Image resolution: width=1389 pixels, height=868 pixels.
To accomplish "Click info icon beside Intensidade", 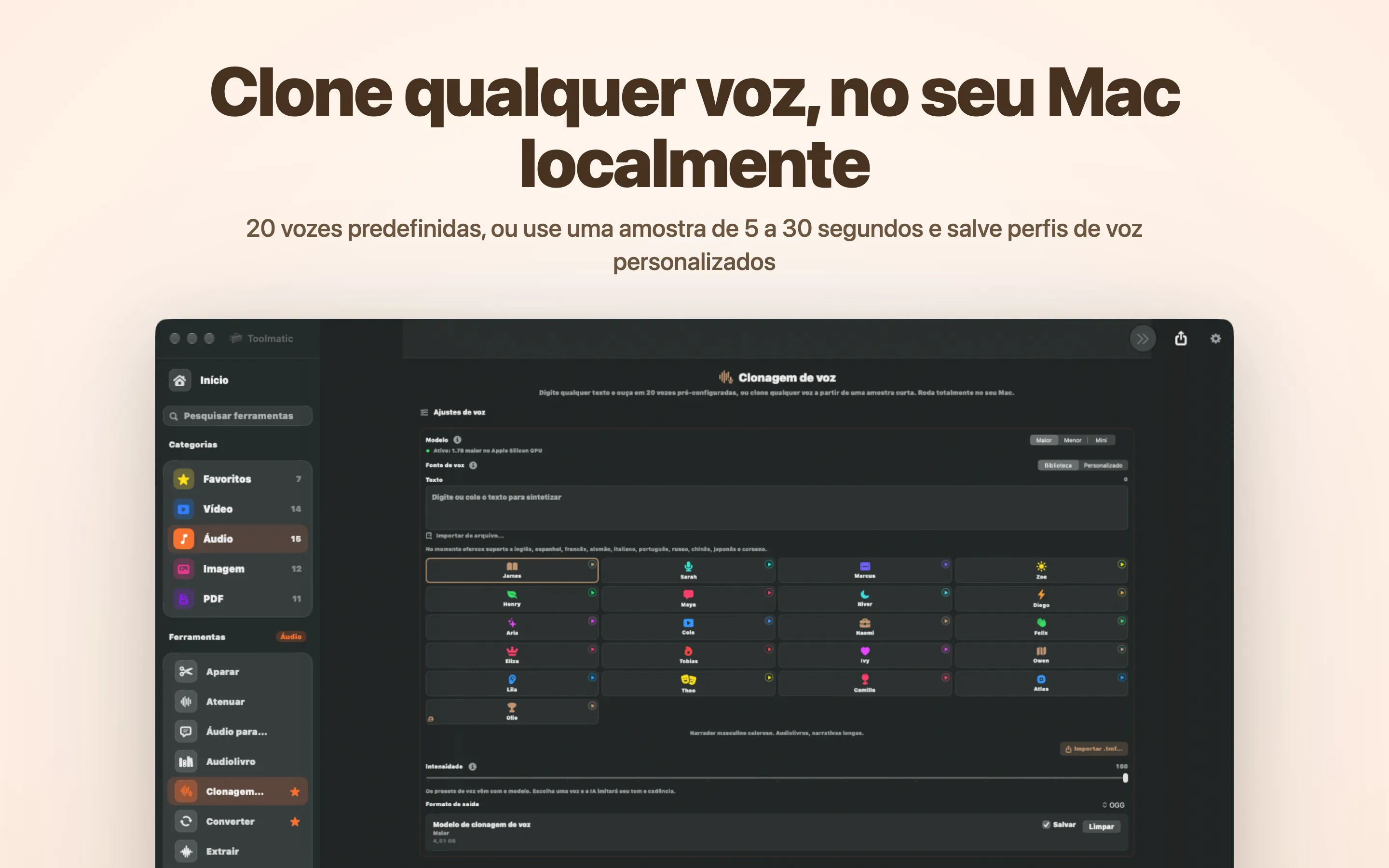I will pyautogui.click(x=472, y=766).
